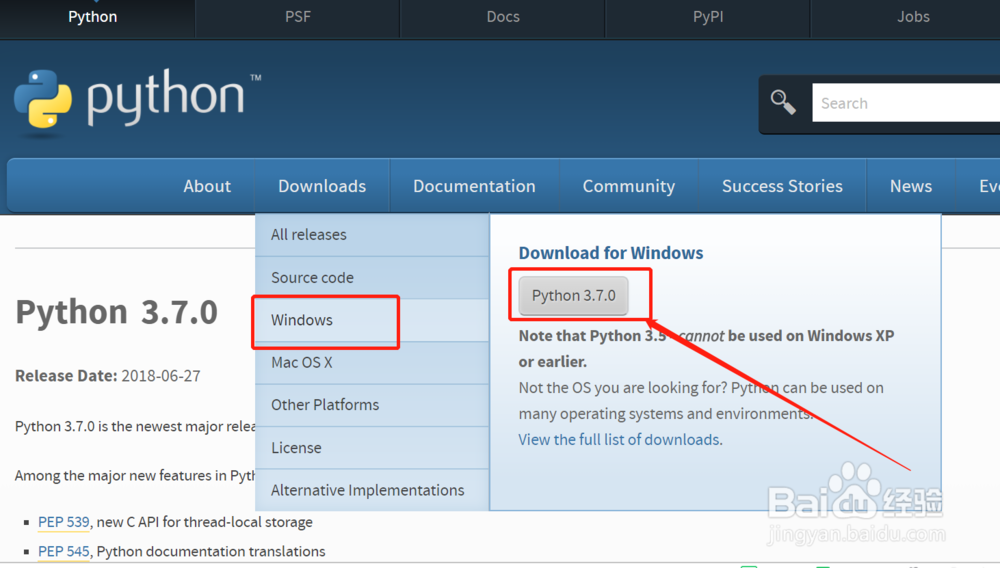
Task: Click the Release Date 2018-06-27 text
Action: [108, 376]
